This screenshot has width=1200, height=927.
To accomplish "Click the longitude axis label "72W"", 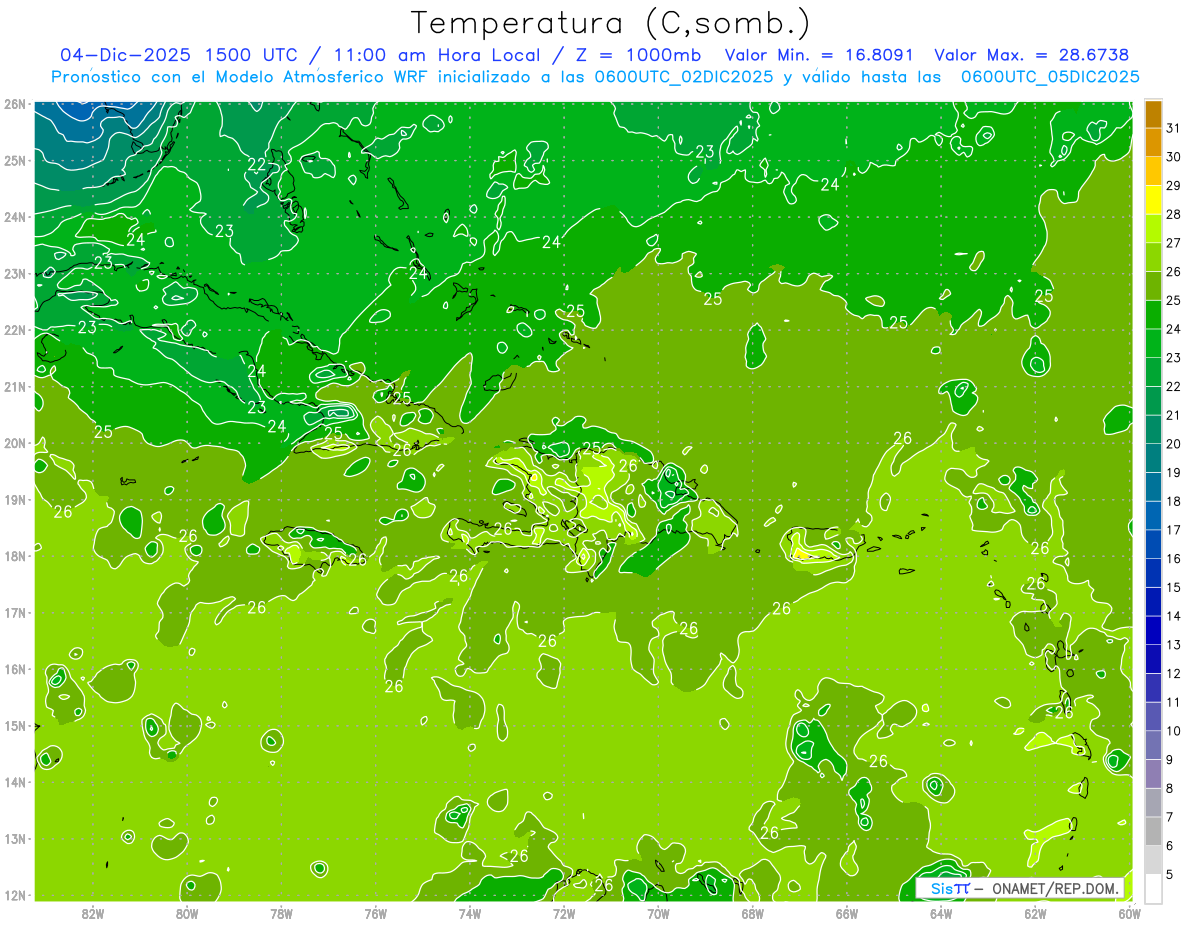I will coord(564,913).
